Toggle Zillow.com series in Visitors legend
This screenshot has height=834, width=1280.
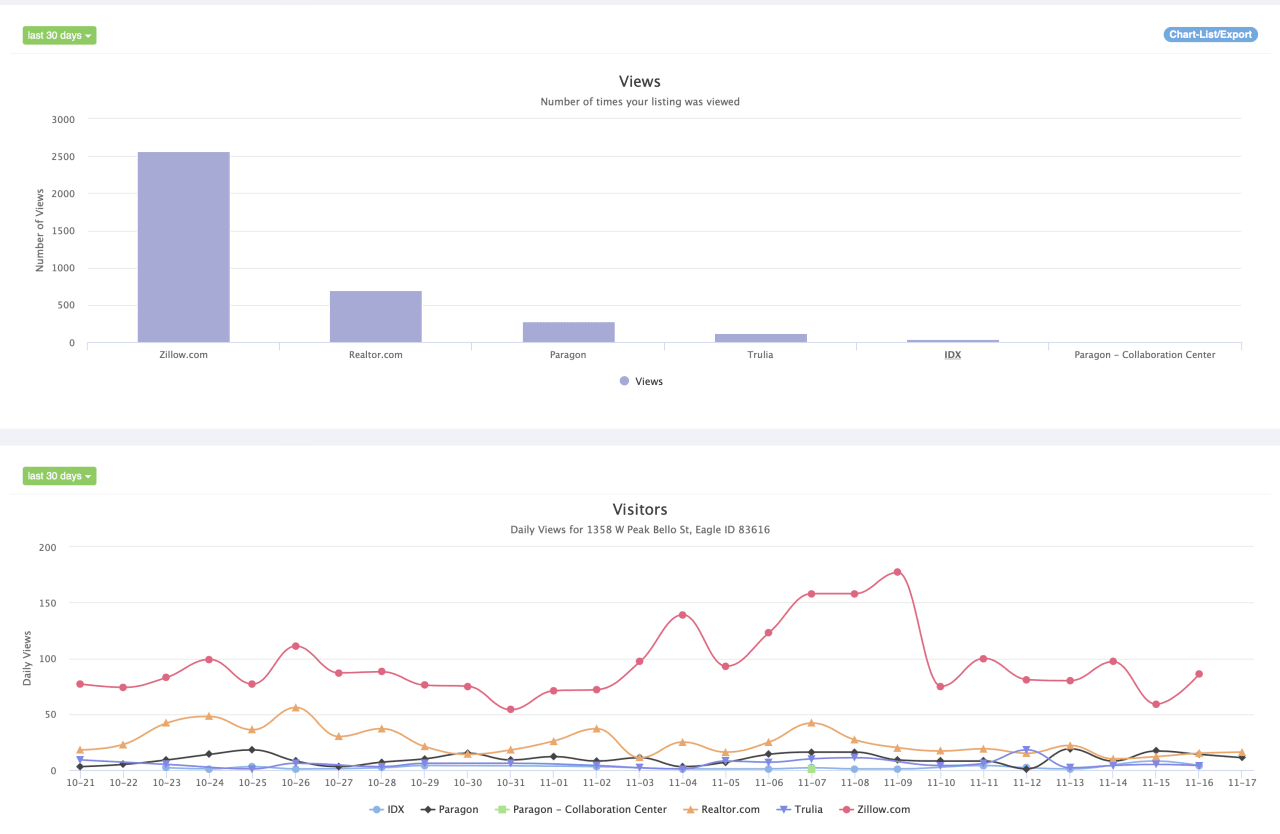(x=874, y=809)
